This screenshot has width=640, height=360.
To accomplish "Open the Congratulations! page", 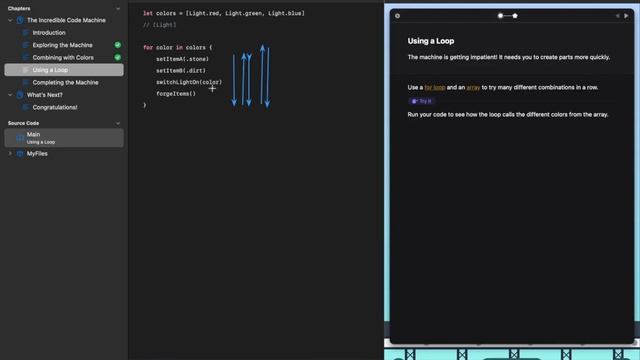I will point(55,107).
